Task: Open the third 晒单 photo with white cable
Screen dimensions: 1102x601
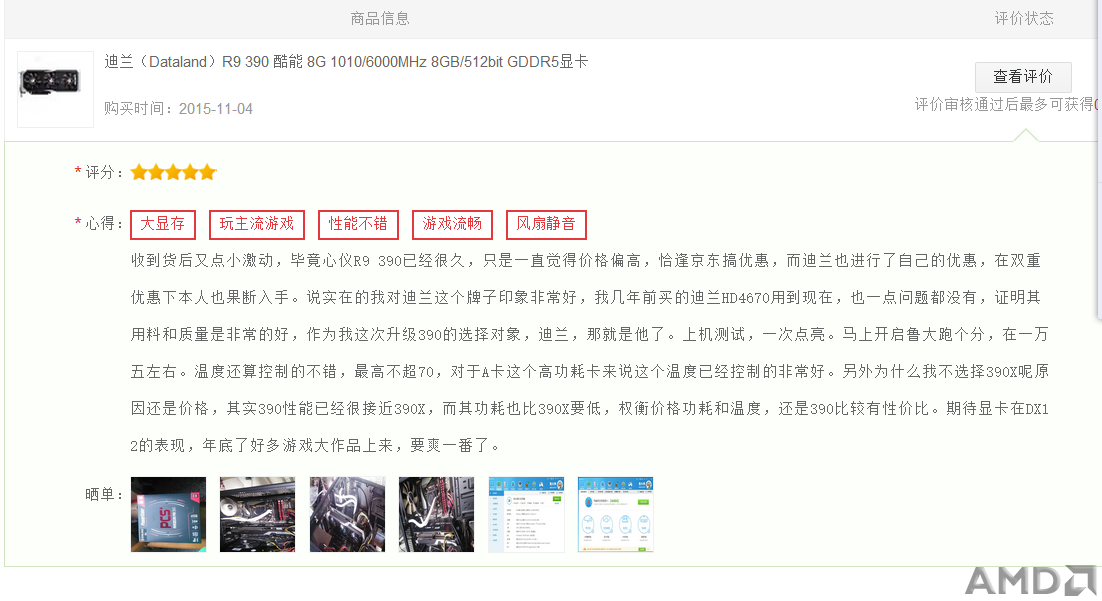Action: pos(347,515)
